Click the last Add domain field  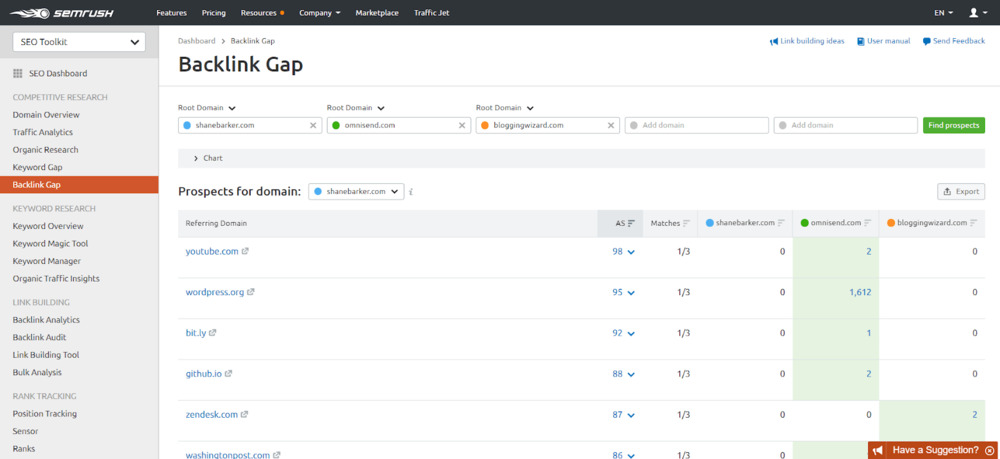[x=846, y=126]
